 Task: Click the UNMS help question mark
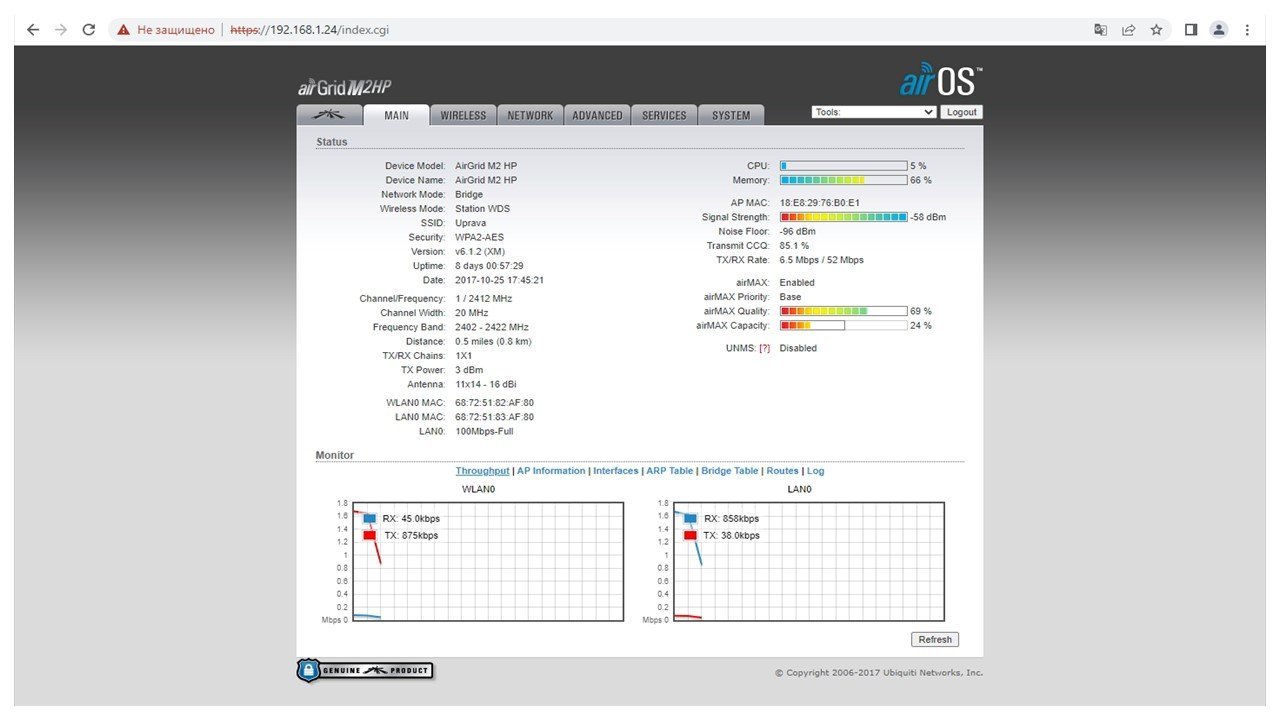[765, 348]
